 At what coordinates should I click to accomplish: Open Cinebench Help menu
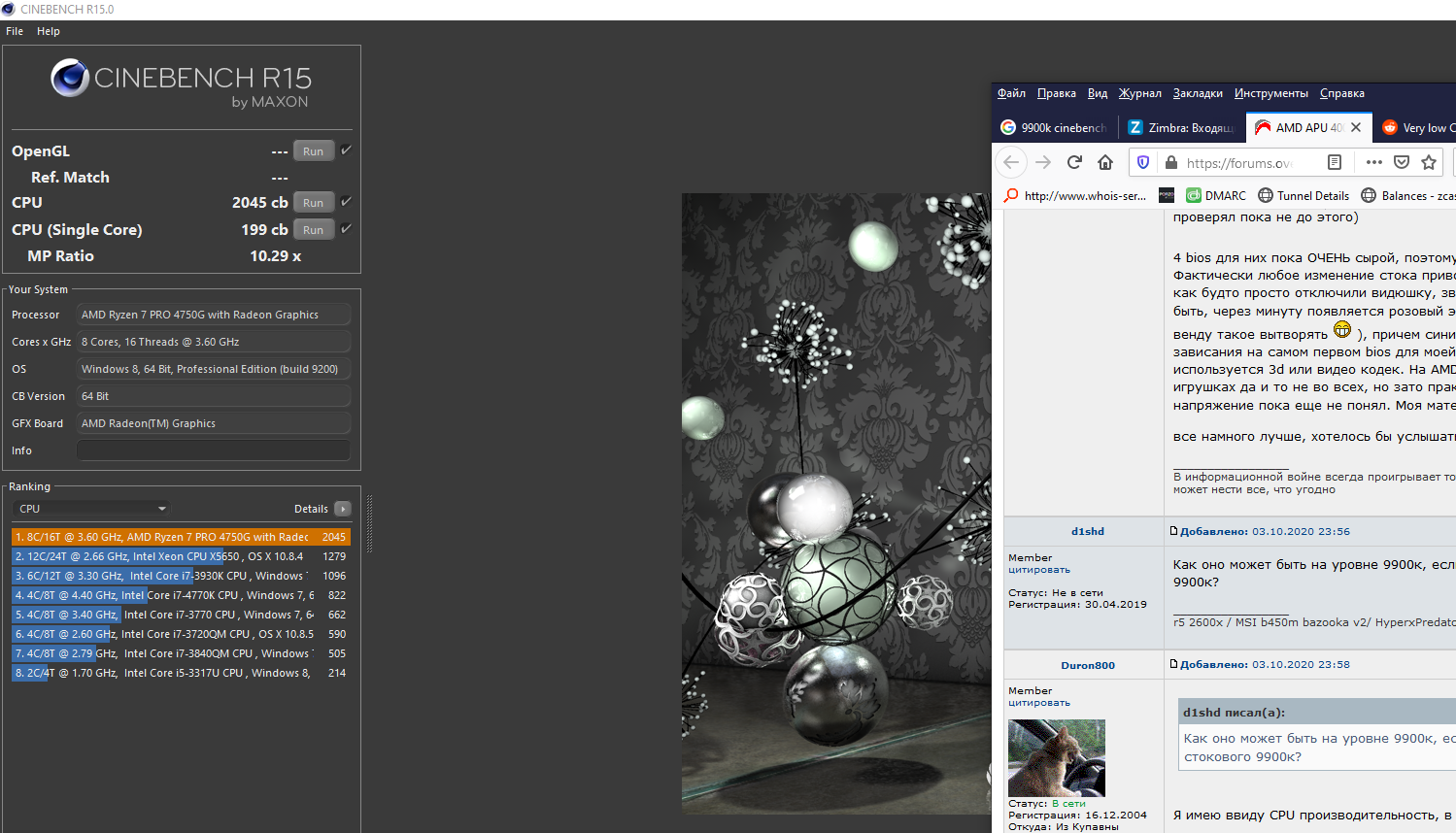[49, 31]
